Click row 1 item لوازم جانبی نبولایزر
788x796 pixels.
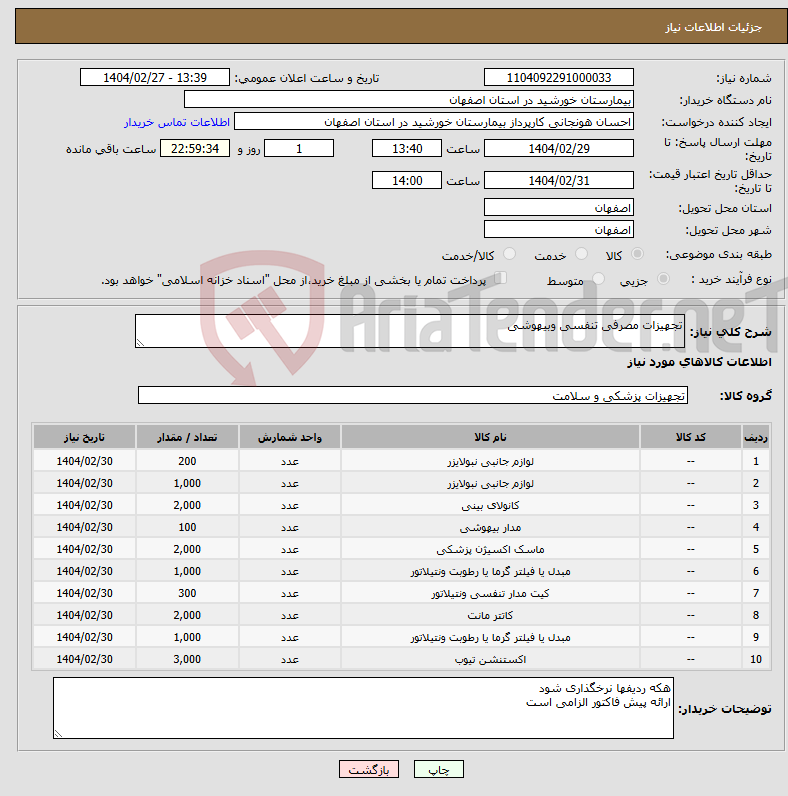point(490,461)
